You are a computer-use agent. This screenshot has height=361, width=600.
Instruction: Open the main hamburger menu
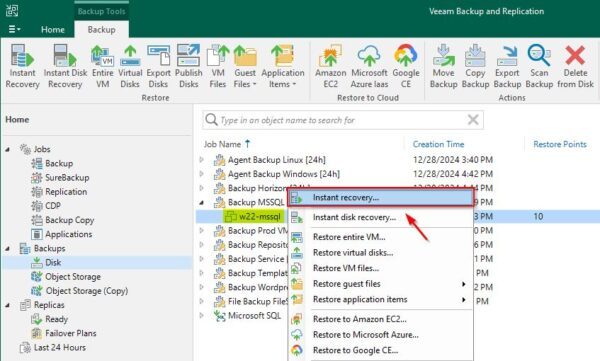tap(14, 29)
